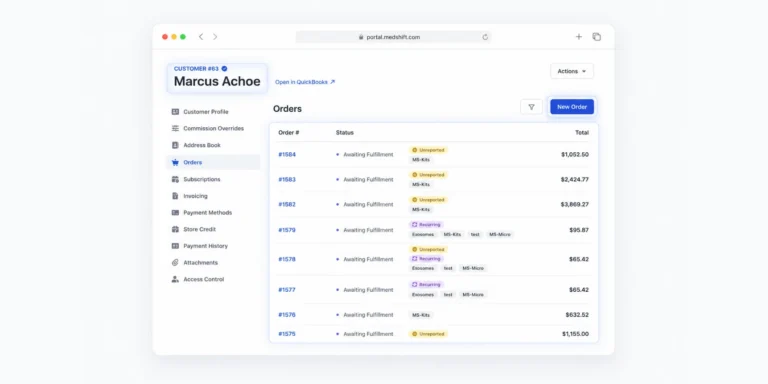The image size is (768, 384).
Task: Click the Payment Methods card icon
Action: tap(175, 213)
